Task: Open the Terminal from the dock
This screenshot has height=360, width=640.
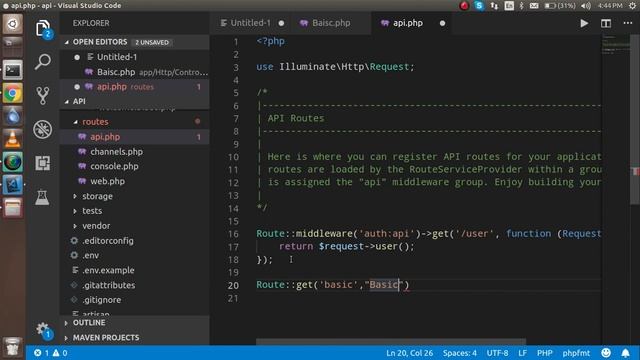Action: point(13,71)
